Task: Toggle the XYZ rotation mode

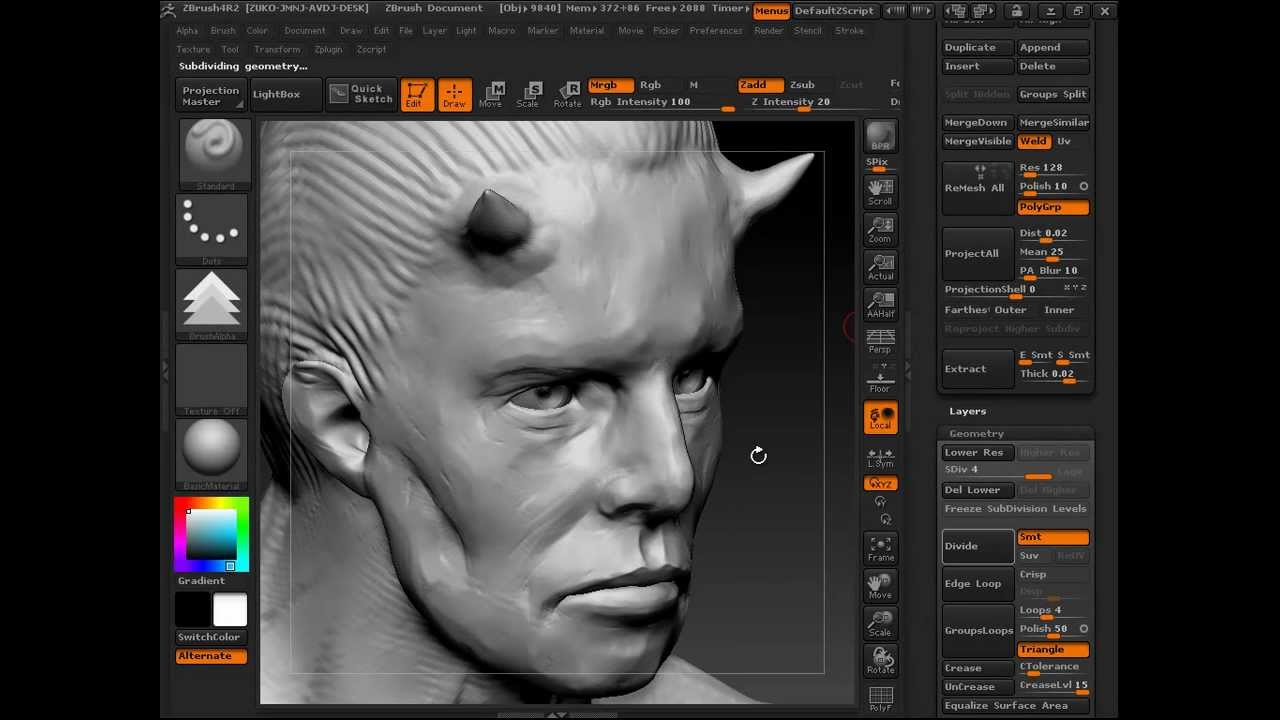Action: tap(881, 484)
